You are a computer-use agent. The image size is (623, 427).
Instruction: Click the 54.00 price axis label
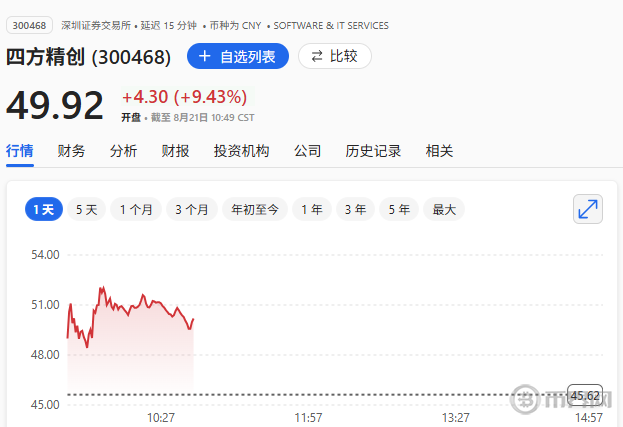click(x=45, y=255)
